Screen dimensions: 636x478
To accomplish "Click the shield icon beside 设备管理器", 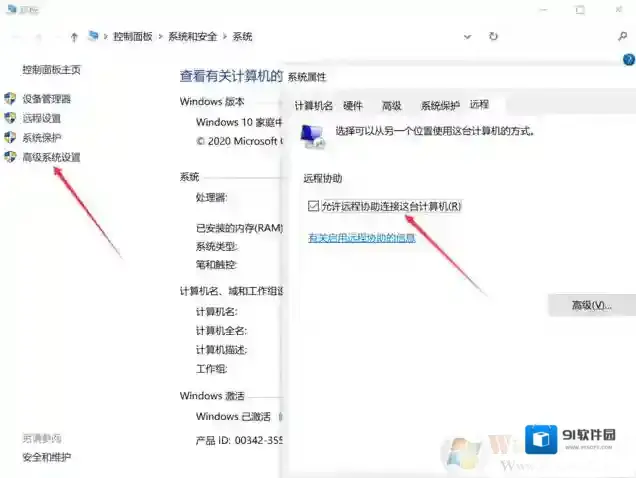I will [10, 99].
